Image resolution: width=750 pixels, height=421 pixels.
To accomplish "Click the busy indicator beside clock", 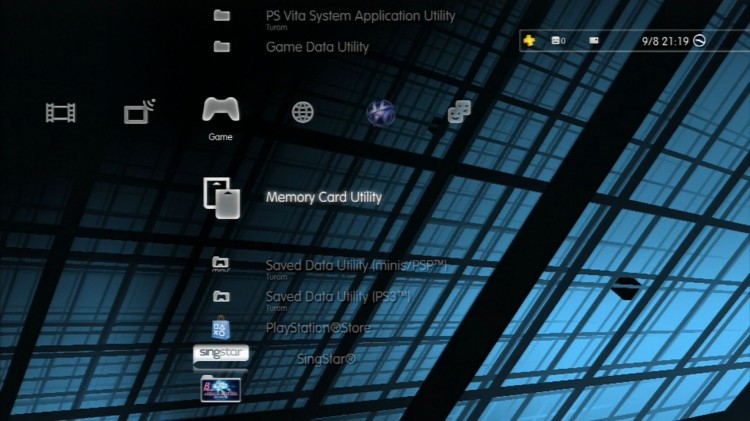I will (x=699, y=41).
